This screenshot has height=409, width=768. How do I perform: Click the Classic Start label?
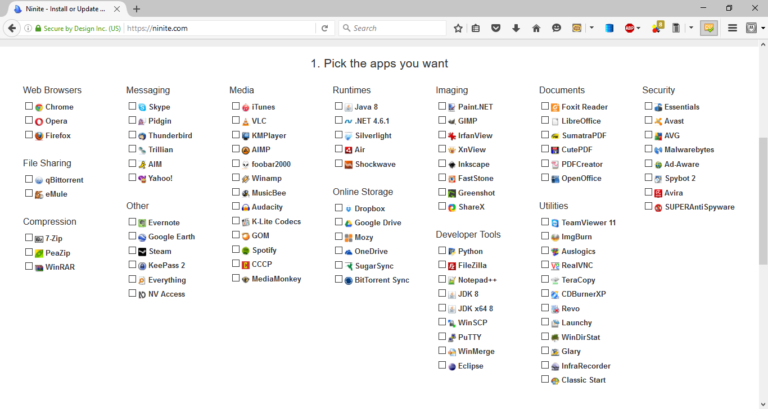click(583, 380)
